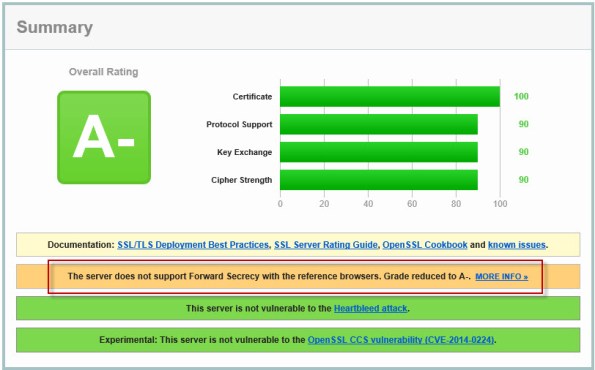This screenshot has height=370, width=595.
Task: Click the Cipher Strength score value 90
Action: pos(524,180)
